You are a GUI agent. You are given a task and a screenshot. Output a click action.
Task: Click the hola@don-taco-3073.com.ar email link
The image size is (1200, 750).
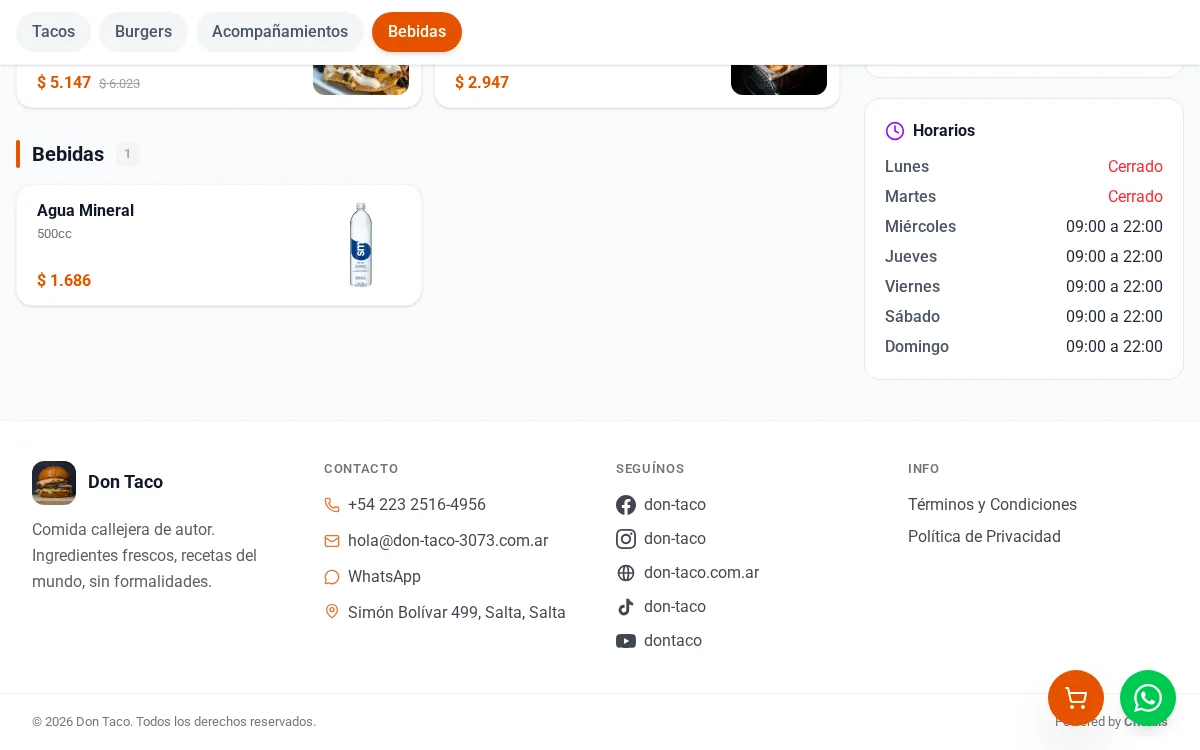pyautogui.click(x=448, y=541)
